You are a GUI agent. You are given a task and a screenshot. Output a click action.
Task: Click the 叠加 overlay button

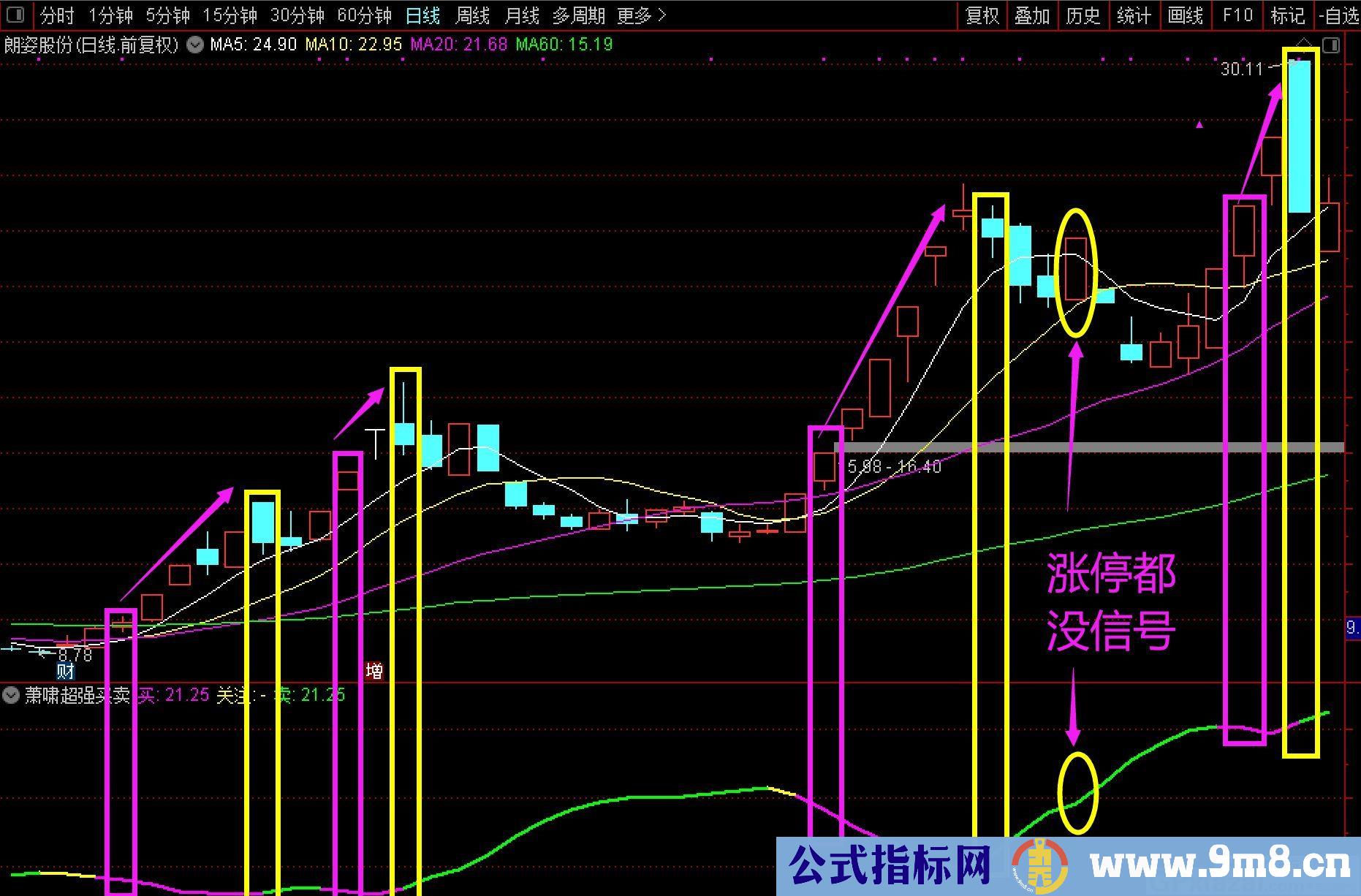[x=1032, y=15]
